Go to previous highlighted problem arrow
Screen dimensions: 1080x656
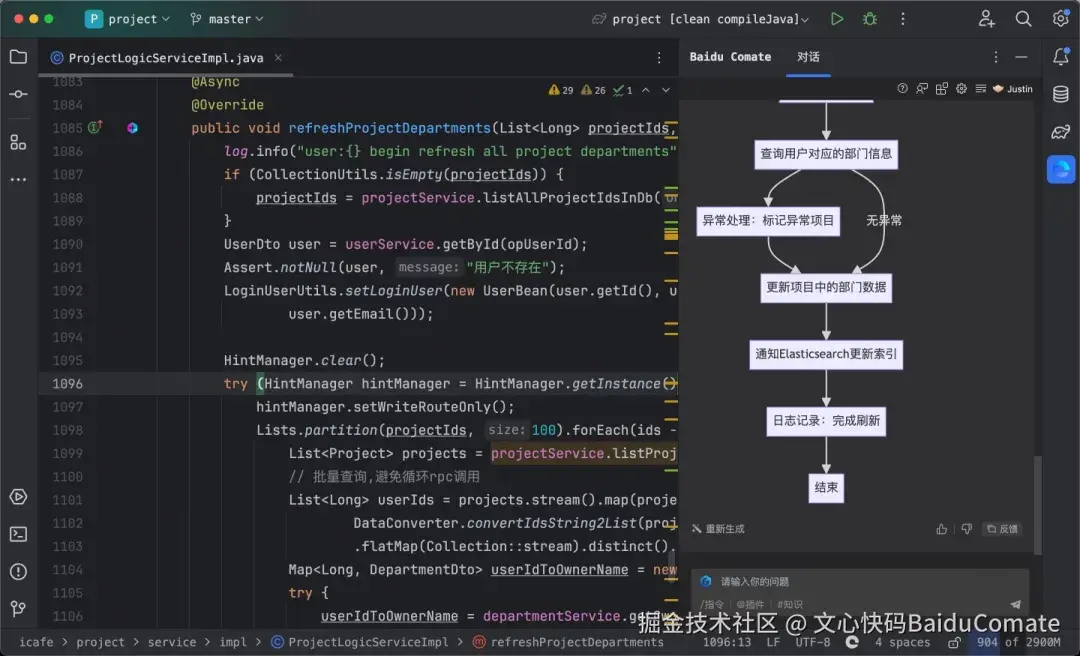click(645, 90)
